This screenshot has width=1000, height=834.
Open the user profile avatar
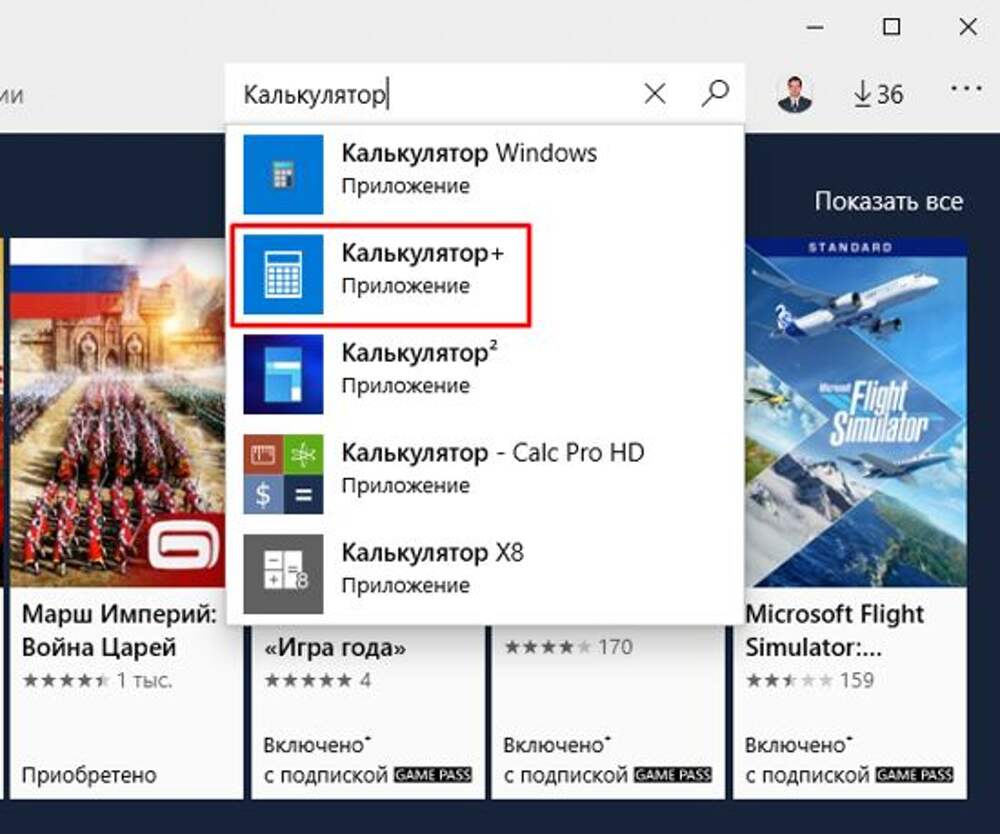click(x=795, y=94)
